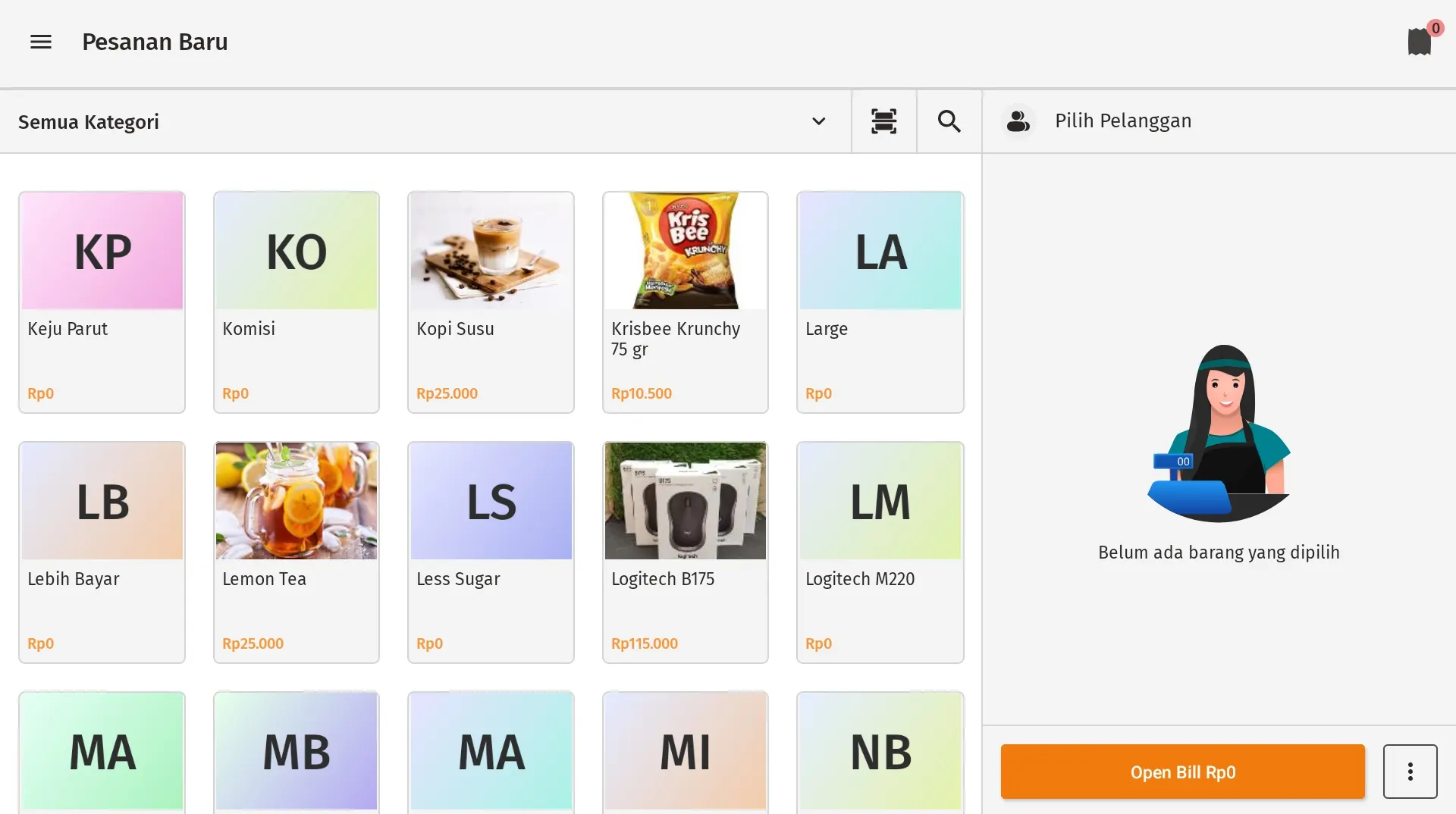Add Lemon Tea to the order
This screenshot has width=1456, height=814.
coord(297,552)
